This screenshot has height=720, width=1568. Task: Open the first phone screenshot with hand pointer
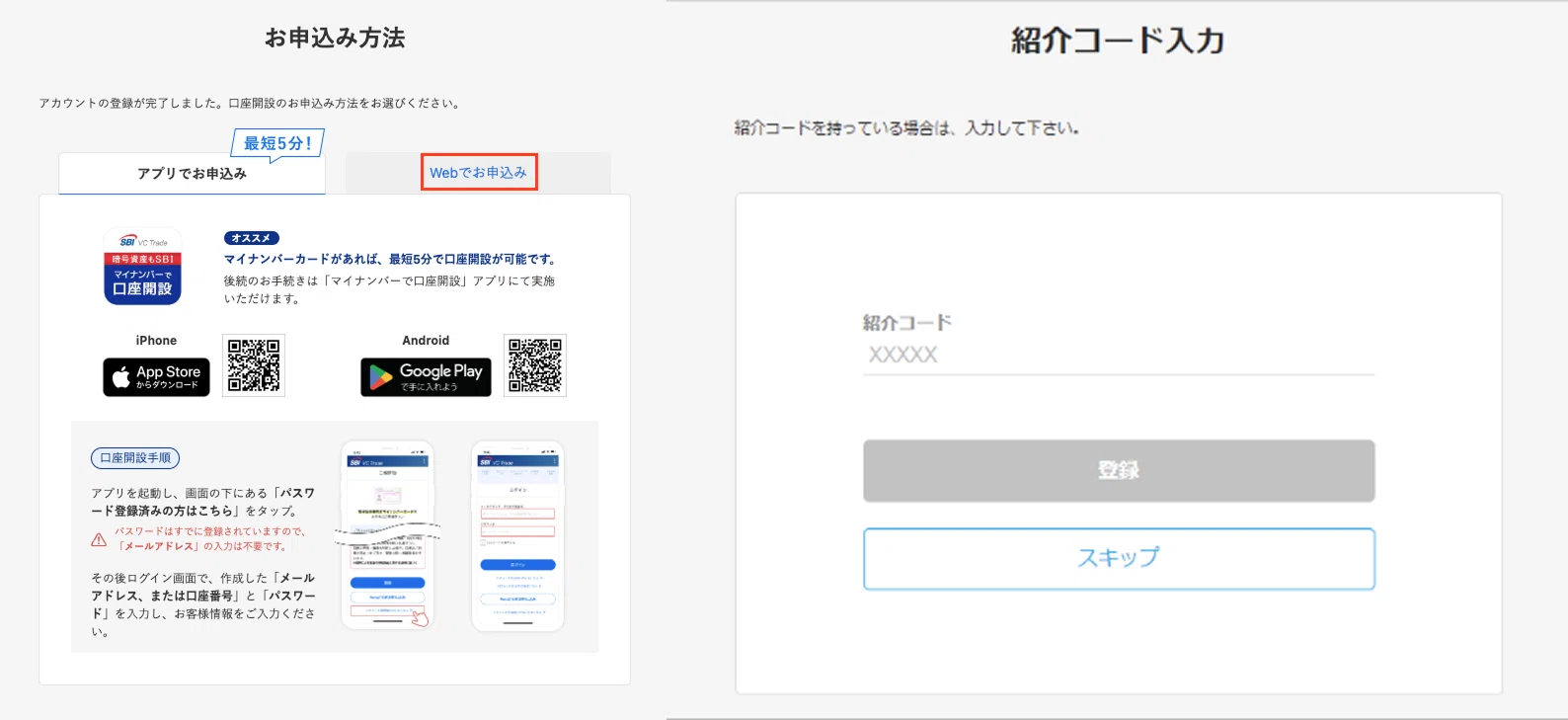[x=388, y=535]
